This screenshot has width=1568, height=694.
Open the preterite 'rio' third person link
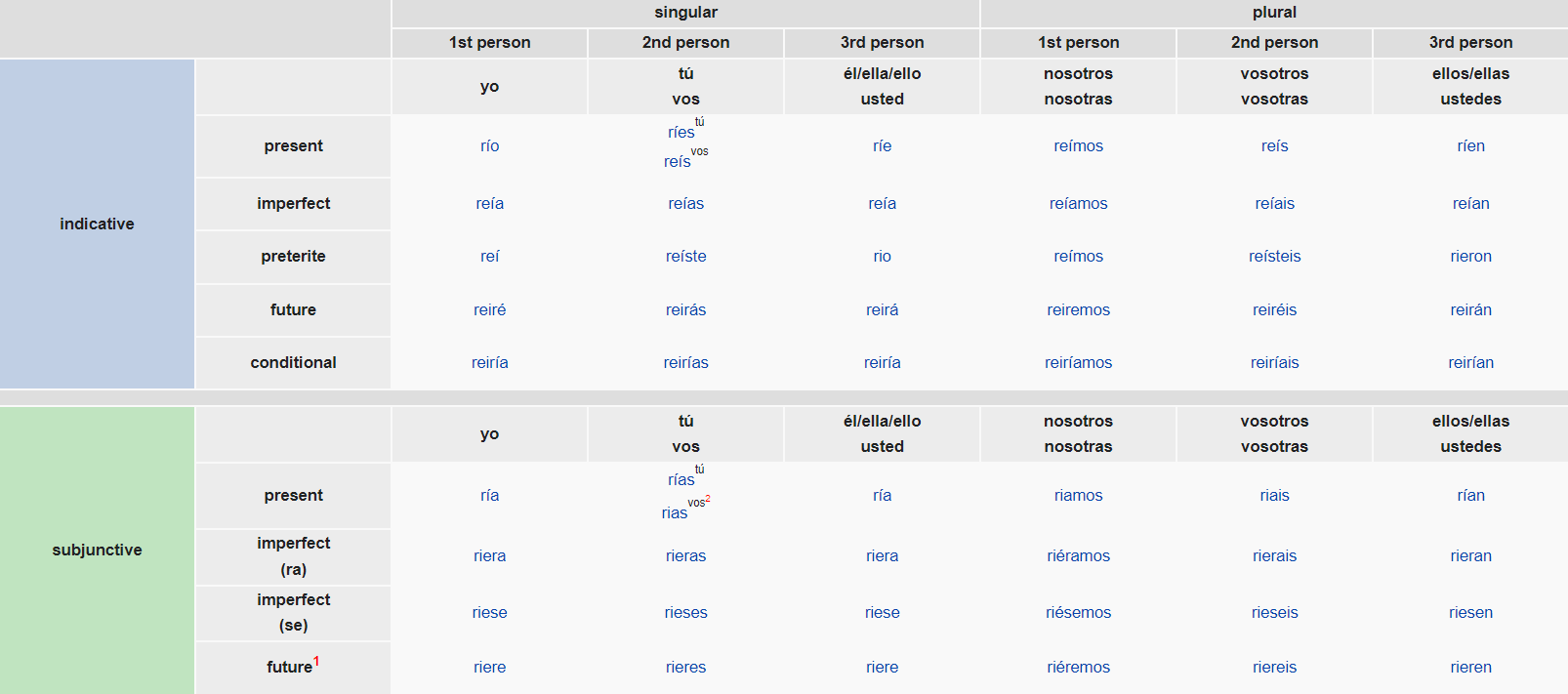click(x=882, y=257)
